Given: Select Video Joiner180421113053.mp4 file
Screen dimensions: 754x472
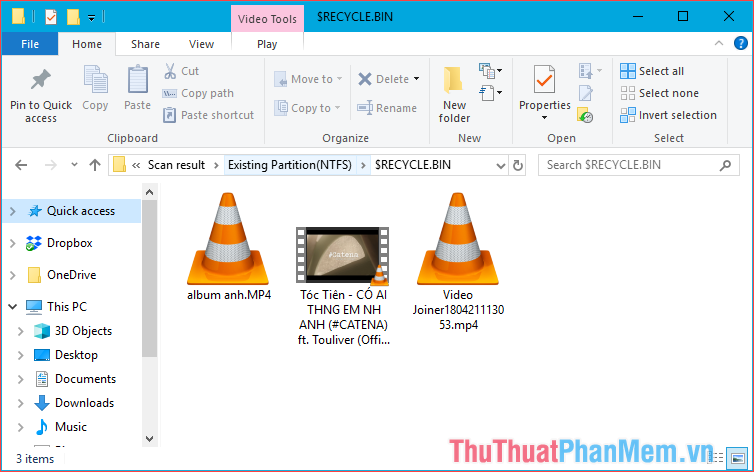Looking at the screenshot, I should point(458,261).
